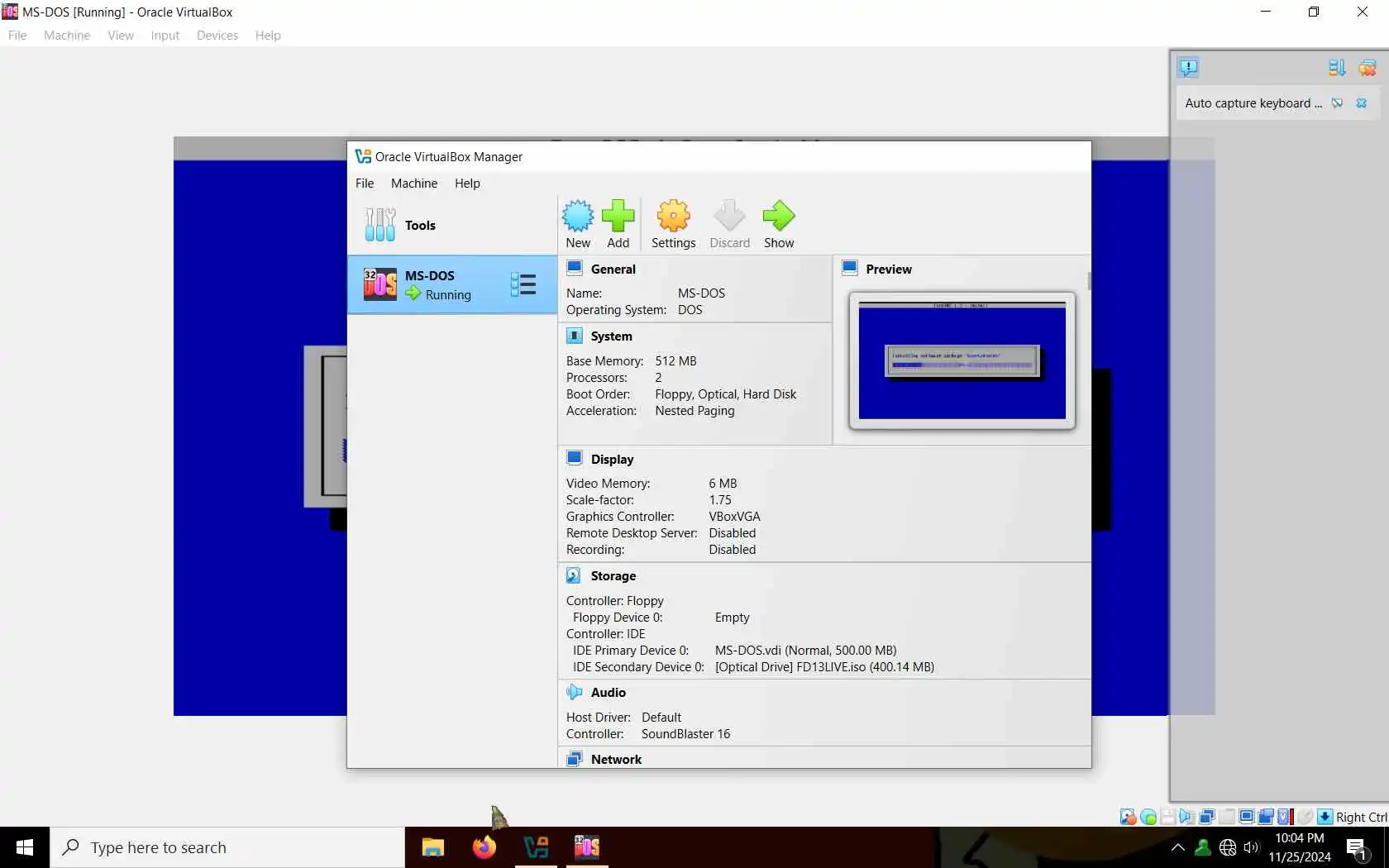
Task: Select the MS-DOS Running machine entry
Action: [x=452, y=284]
